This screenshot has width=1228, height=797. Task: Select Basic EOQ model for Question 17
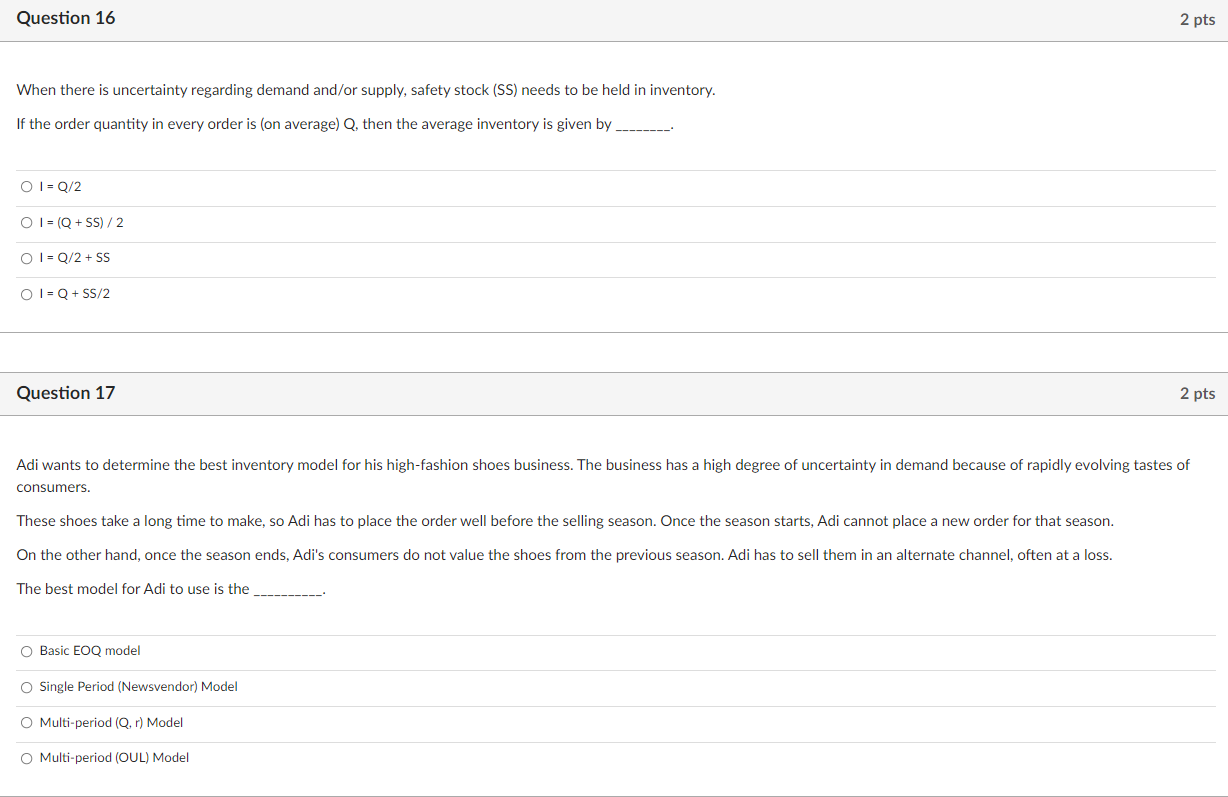click(x=26, y=650)
